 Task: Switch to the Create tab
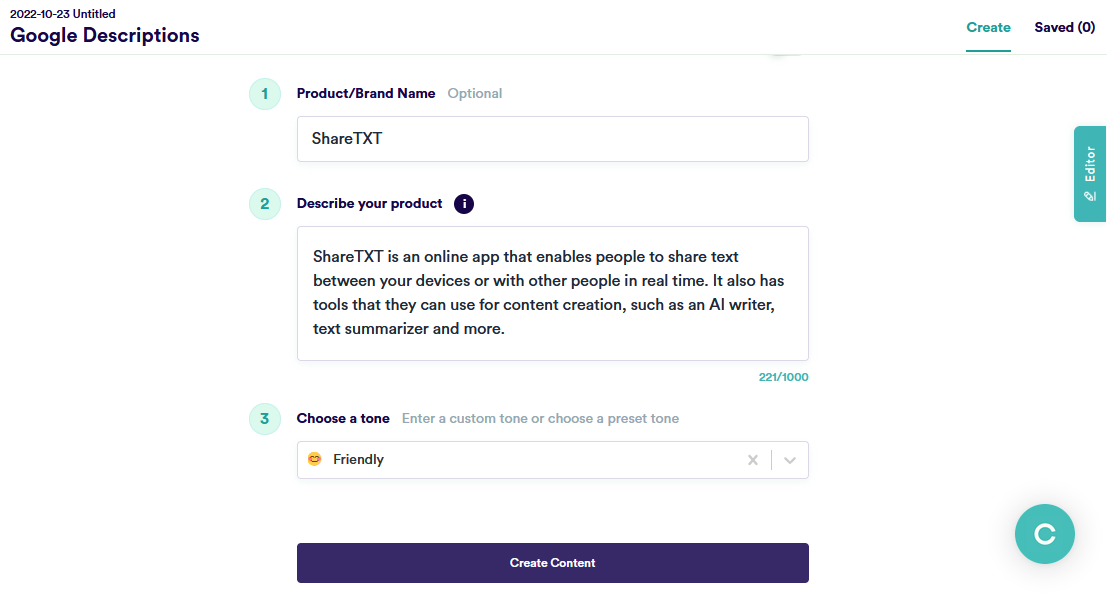(x=988, y=28)
